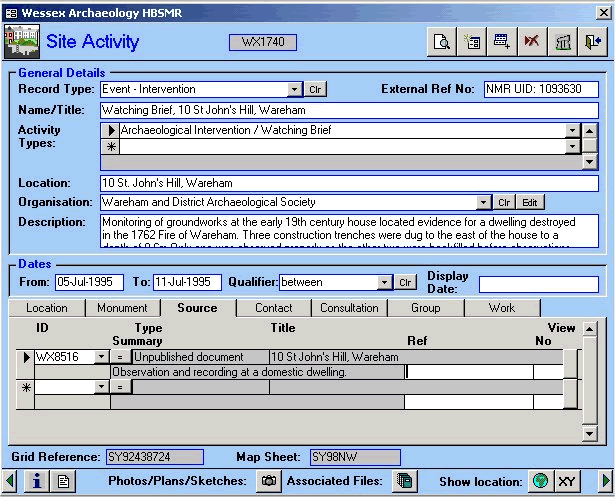The height and width of the screenshot is (497, 615).
Task: Click the XY show location button
Action: point(567,481)
